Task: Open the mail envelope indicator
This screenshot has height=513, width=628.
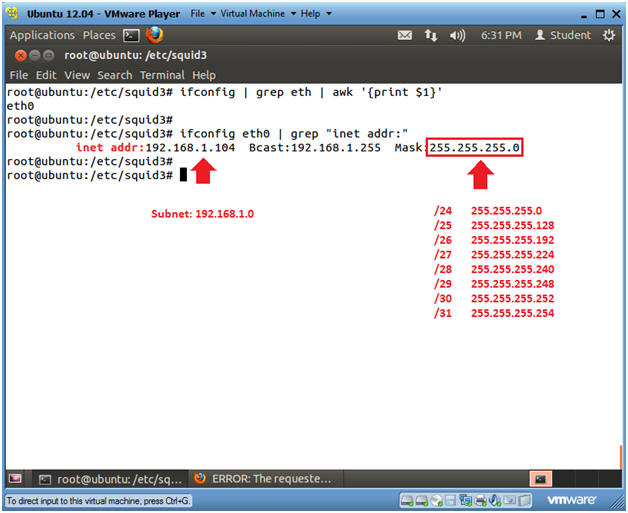Action: coord(405,36)
